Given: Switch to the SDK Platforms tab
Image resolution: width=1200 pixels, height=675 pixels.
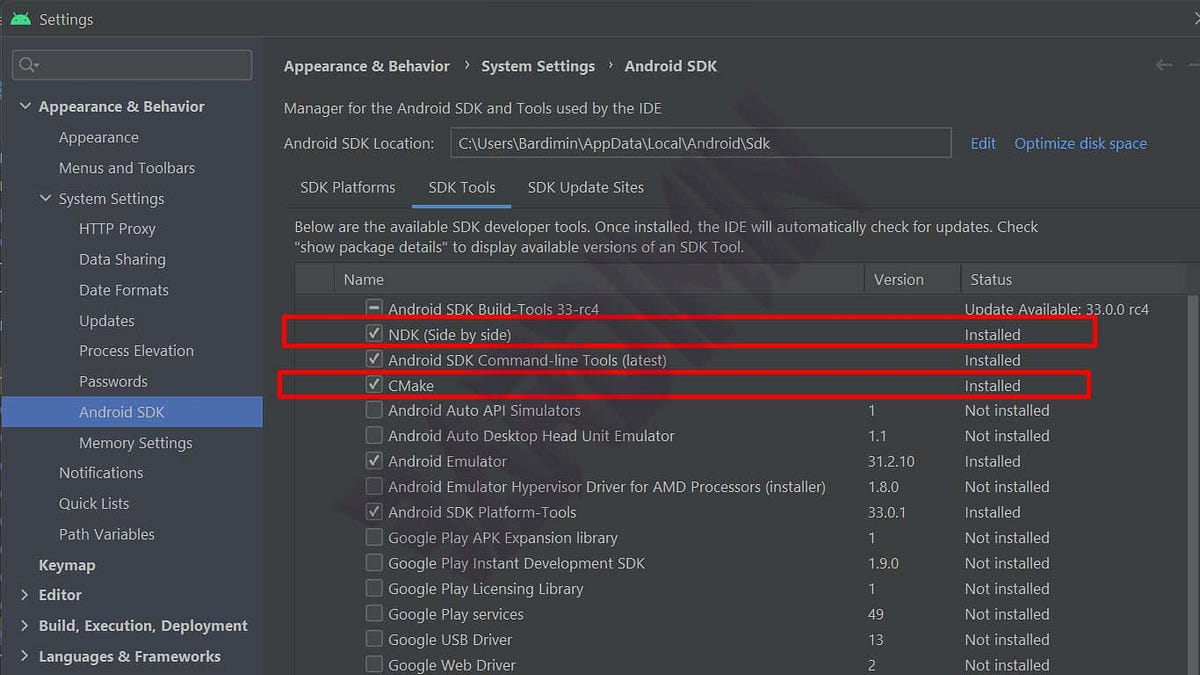Looking at the screenshot, I should click(347, 187).
